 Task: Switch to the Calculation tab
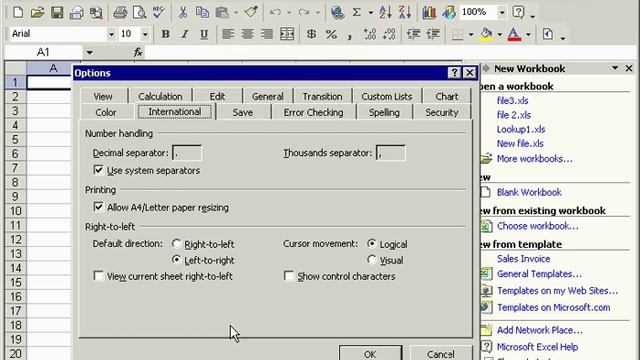click(160, 96)
